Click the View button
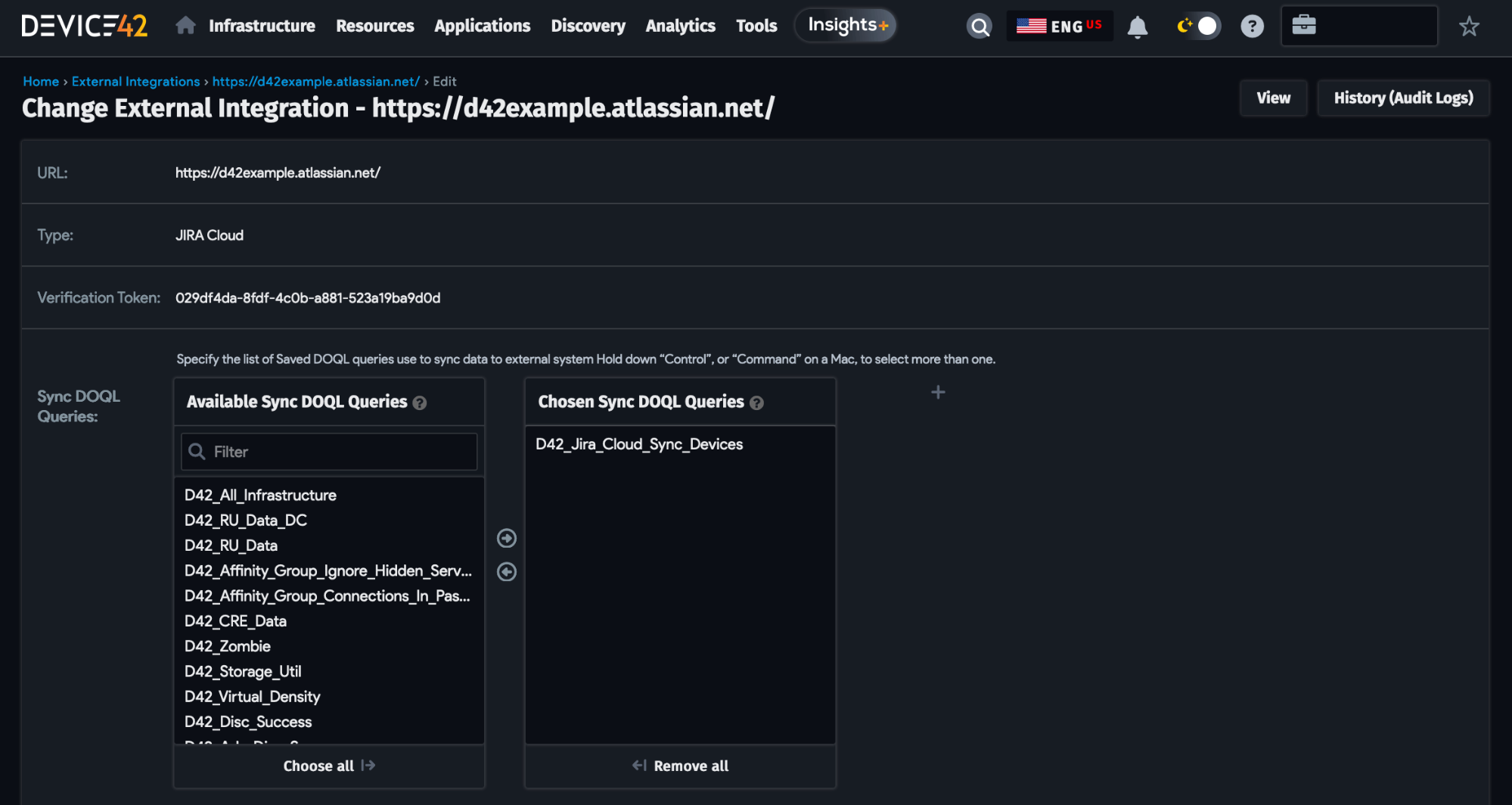The width and height of the screenshot is (1512, 805). 1273,98
